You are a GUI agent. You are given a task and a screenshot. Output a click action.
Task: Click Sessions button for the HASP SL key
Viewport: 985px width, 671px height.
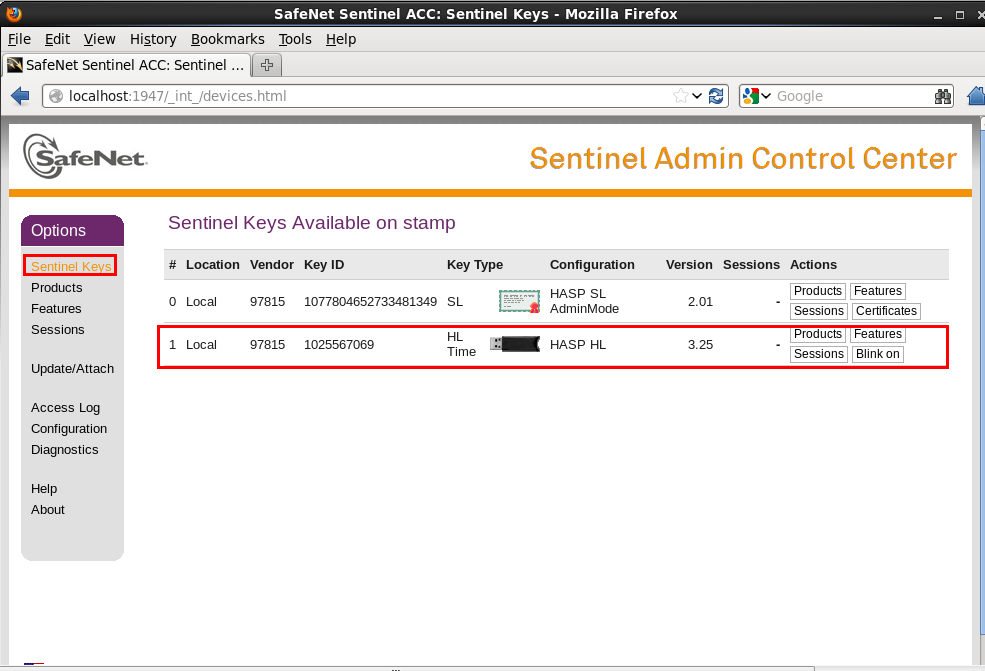pos(819,311)
